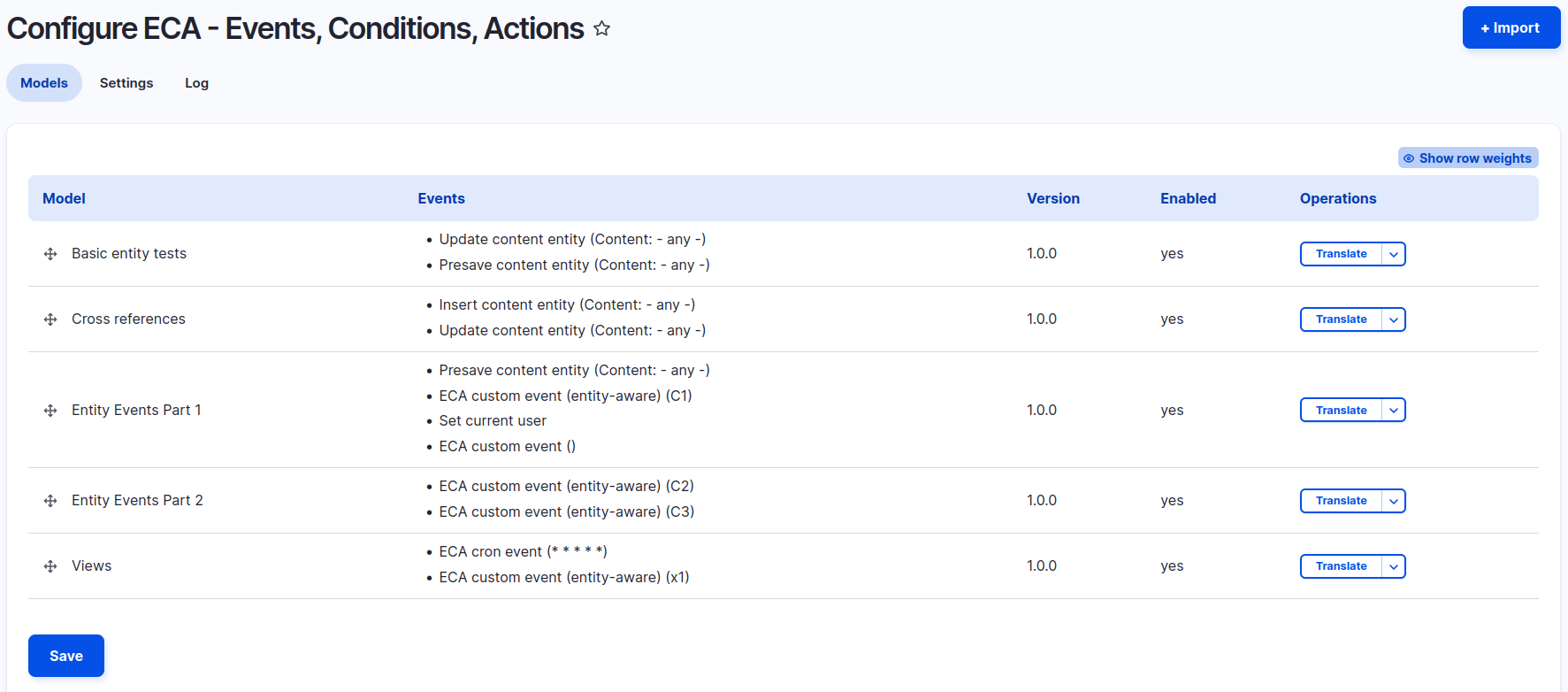This screenshot has width=1568, height=692.
Task: Translate the Views model
Action: coord(1341,566)
